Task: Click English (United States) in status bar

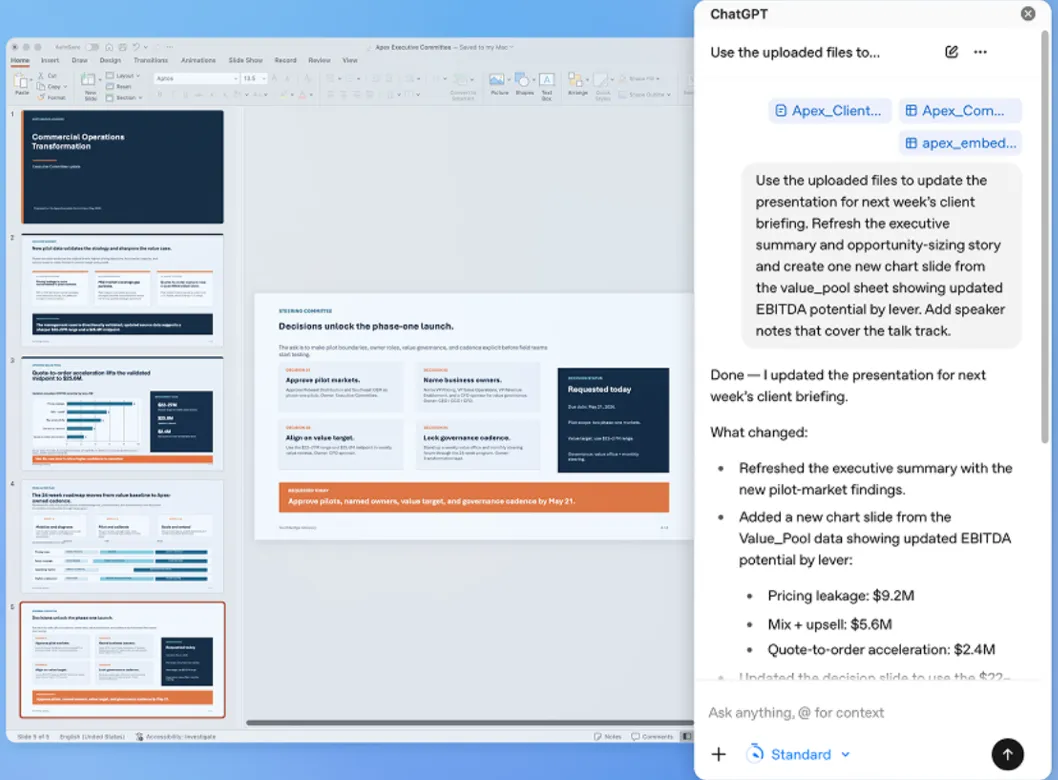Action: coord(92,736)
